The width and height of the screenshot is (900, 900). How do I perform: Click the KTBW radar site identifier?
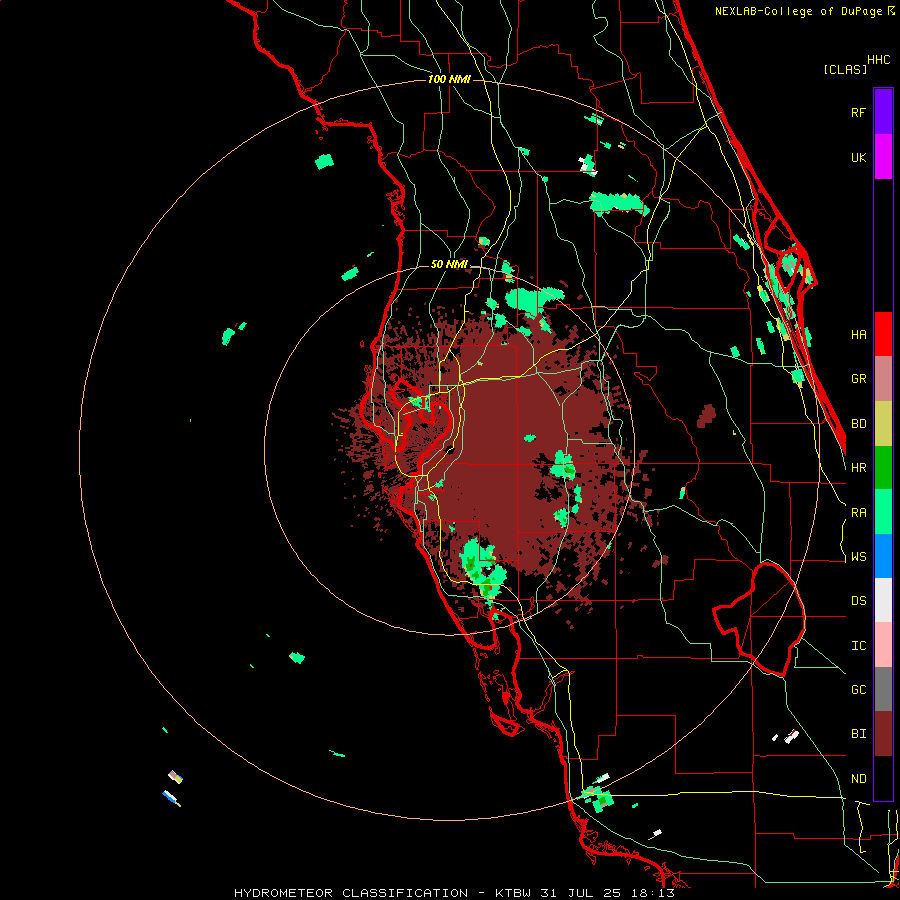(513, 893)
